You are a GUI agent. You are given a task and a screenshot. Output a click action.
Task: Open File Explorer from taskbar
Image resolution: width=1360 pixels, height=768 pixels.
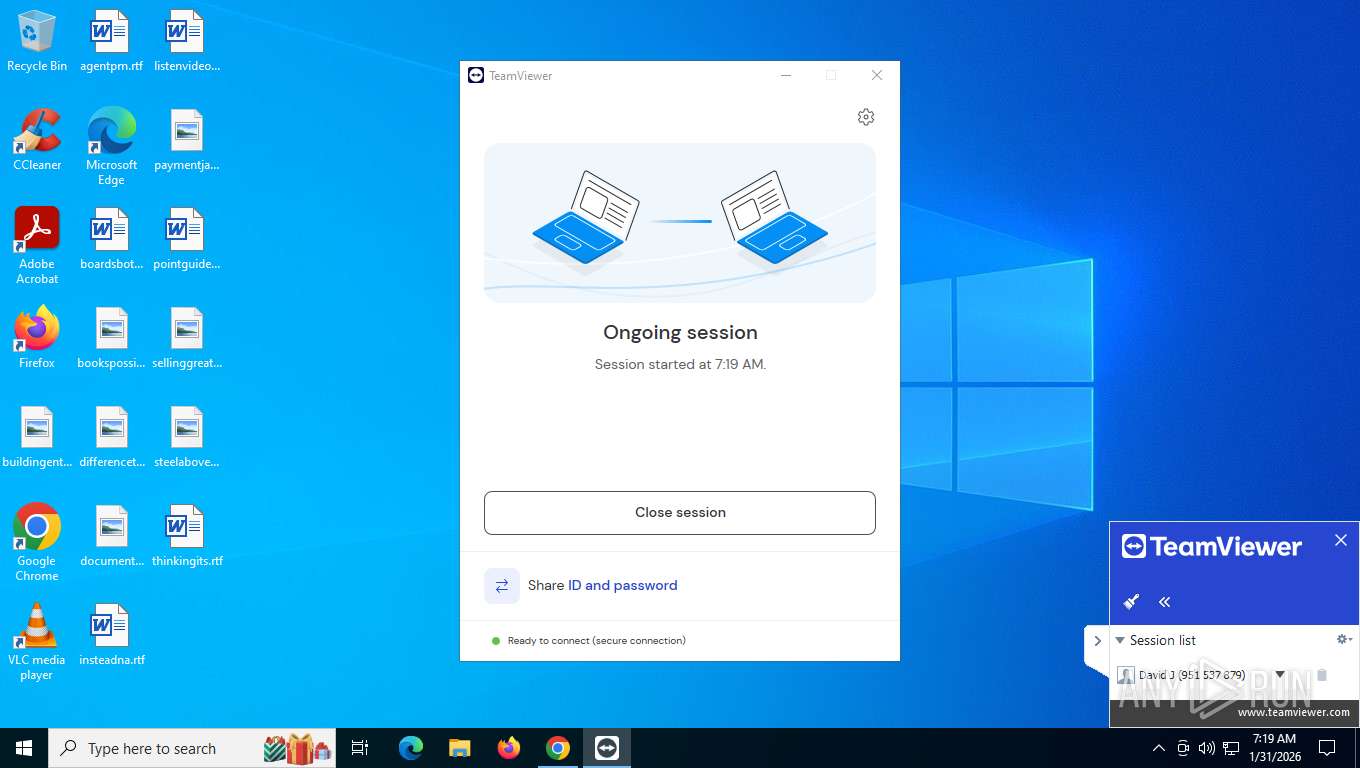pos(460,748)
